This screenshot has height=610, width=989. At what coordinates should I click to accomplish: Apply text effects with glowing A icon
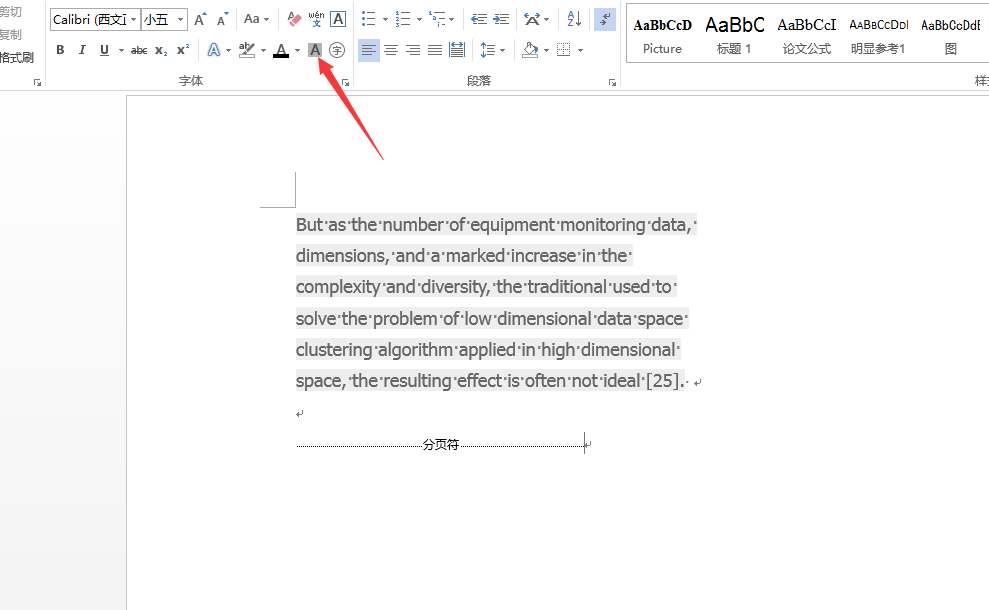tap(214, 50)
